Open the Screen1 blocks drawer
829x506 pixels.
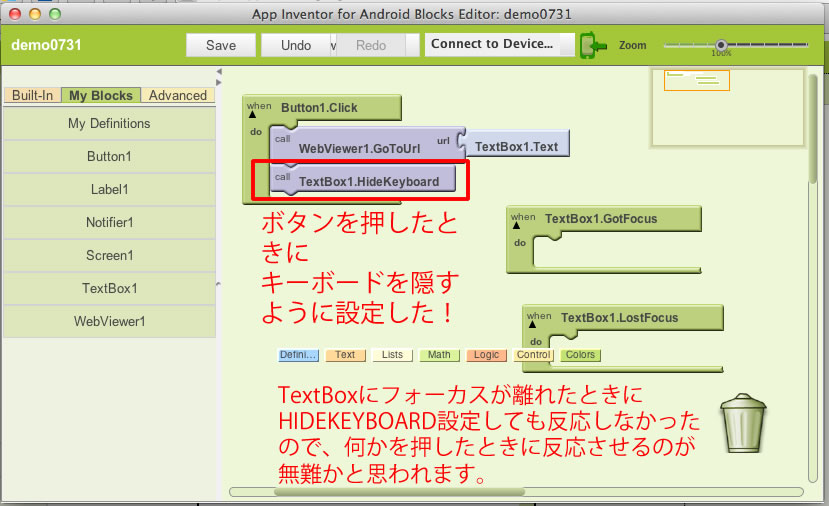click(109, 255)
